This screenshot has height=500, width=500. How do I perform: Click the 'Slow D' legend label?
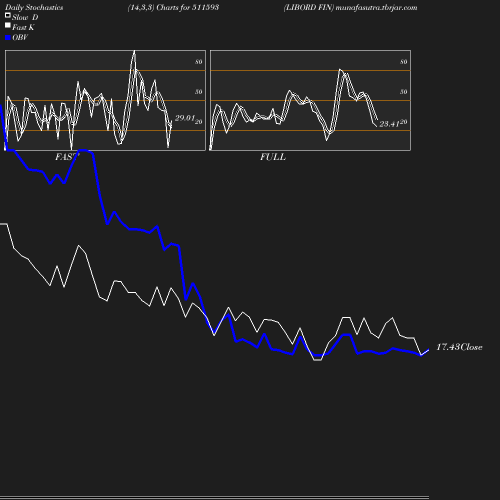click(x=25, y=17)
